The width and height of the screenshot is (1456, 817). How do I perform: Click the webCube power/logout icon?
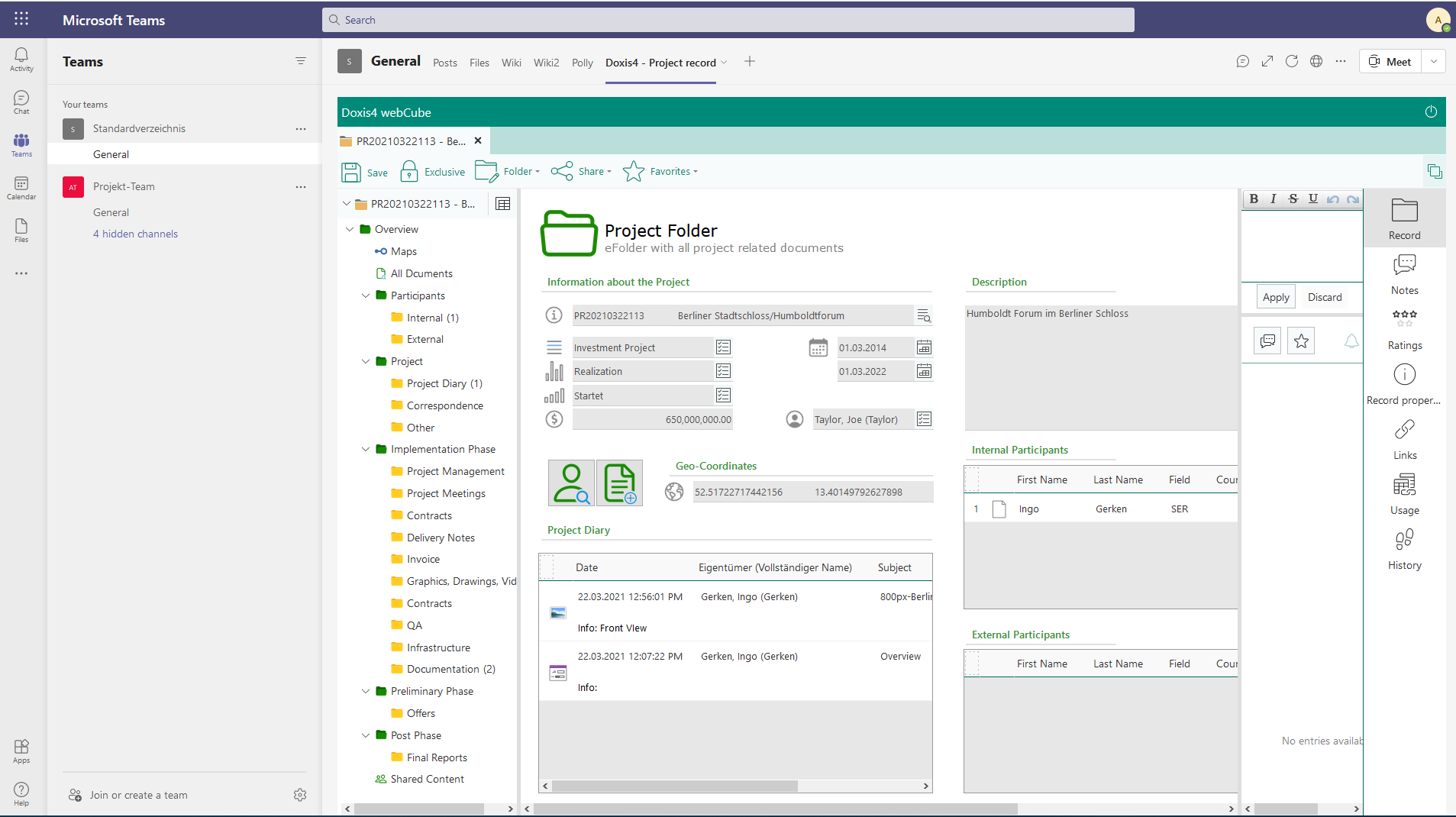pyautogui.click(x=1431, y=111)
